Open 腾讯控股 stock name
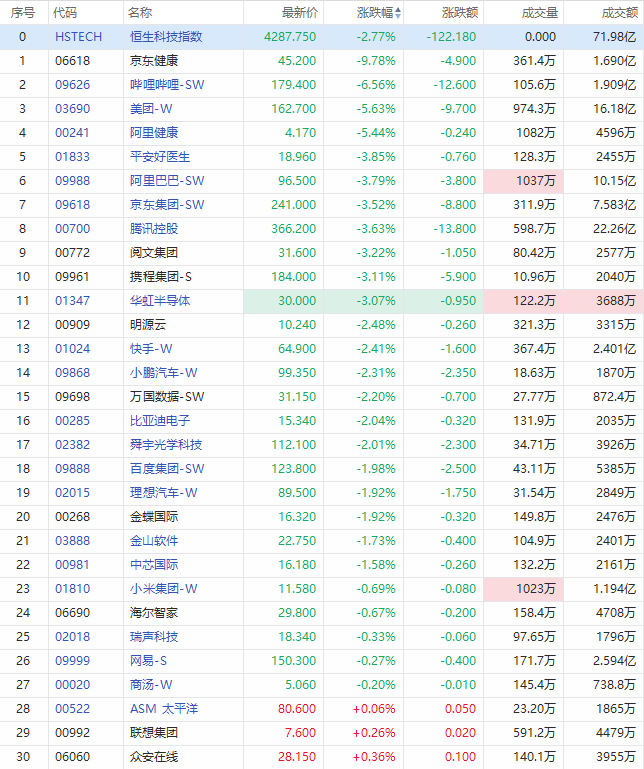The height and width of the screenshot is (769, 644). tap(154, 229)
